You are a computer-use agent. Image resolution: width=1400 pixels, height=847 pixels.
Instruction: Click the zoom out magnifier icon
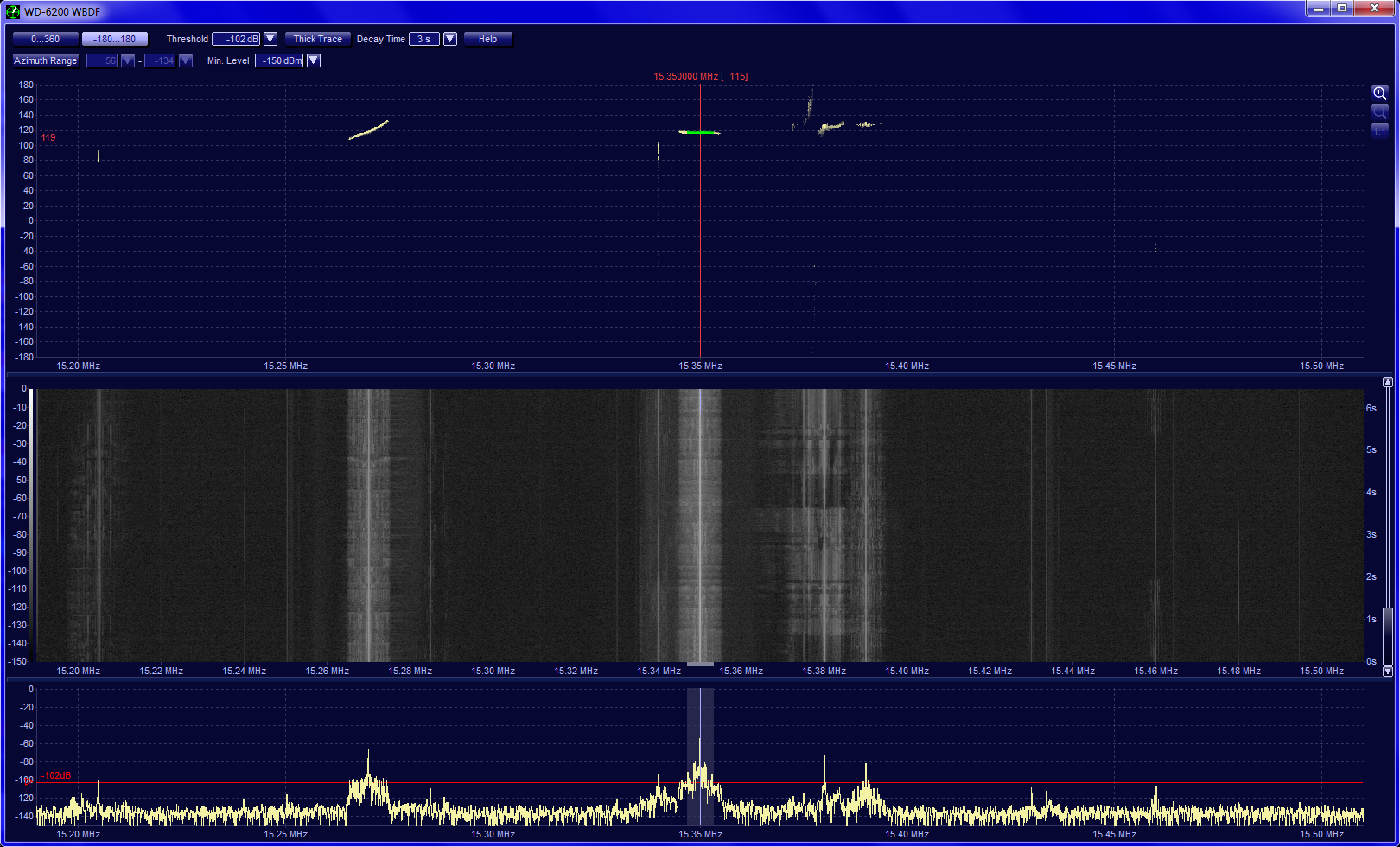(1380, 112)
